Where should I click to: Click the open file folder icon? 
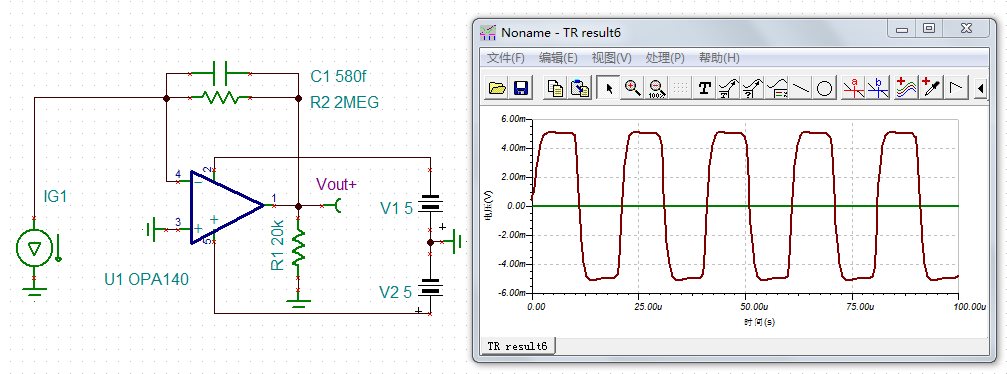click(497, 88)
